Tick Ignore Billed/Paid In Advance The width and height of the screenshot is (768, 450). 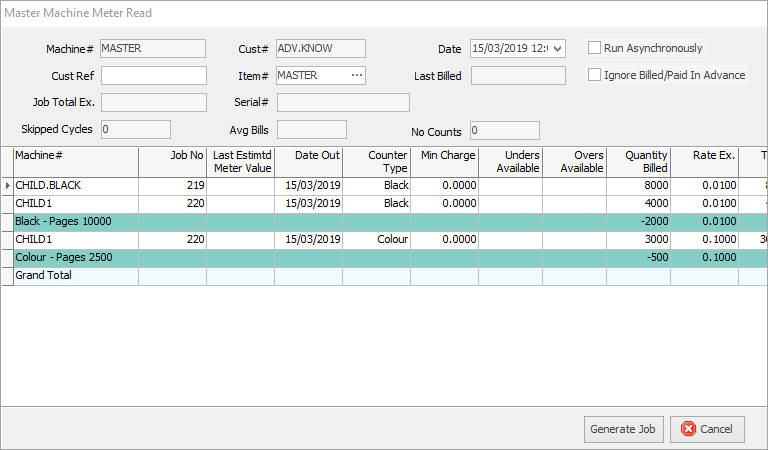(594, 75)
